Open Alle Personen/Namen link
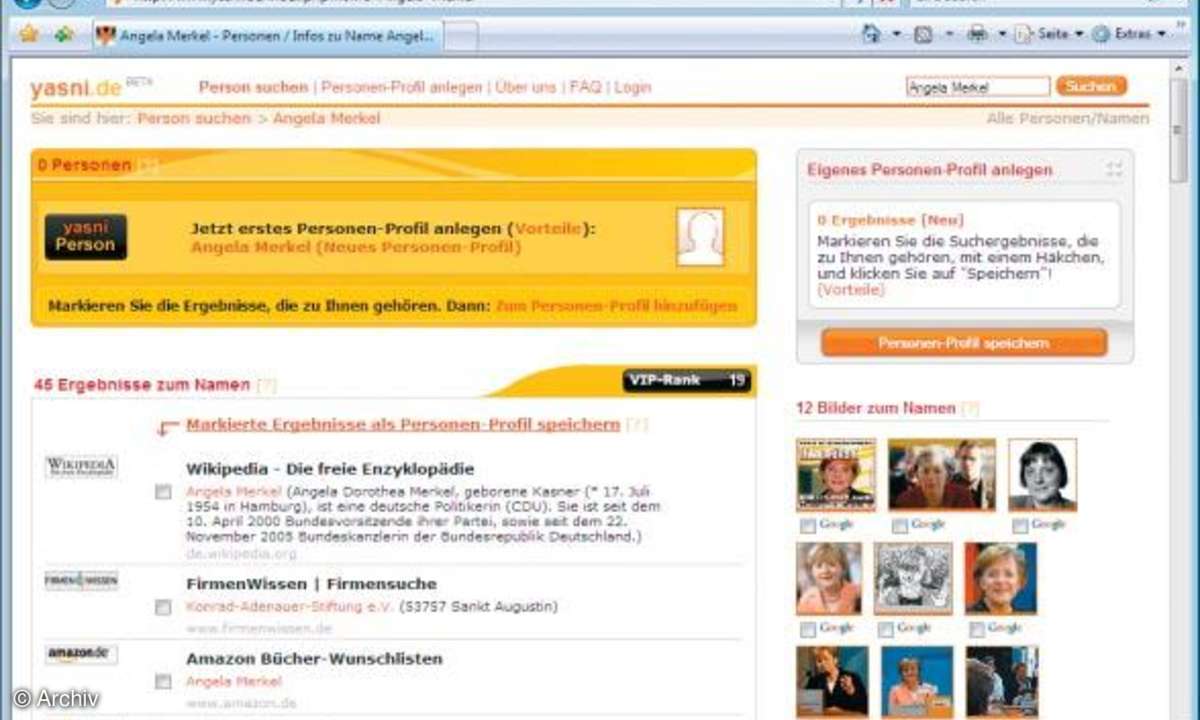1200x720 pixels. pyautogui.click(x=1068, y=118)
